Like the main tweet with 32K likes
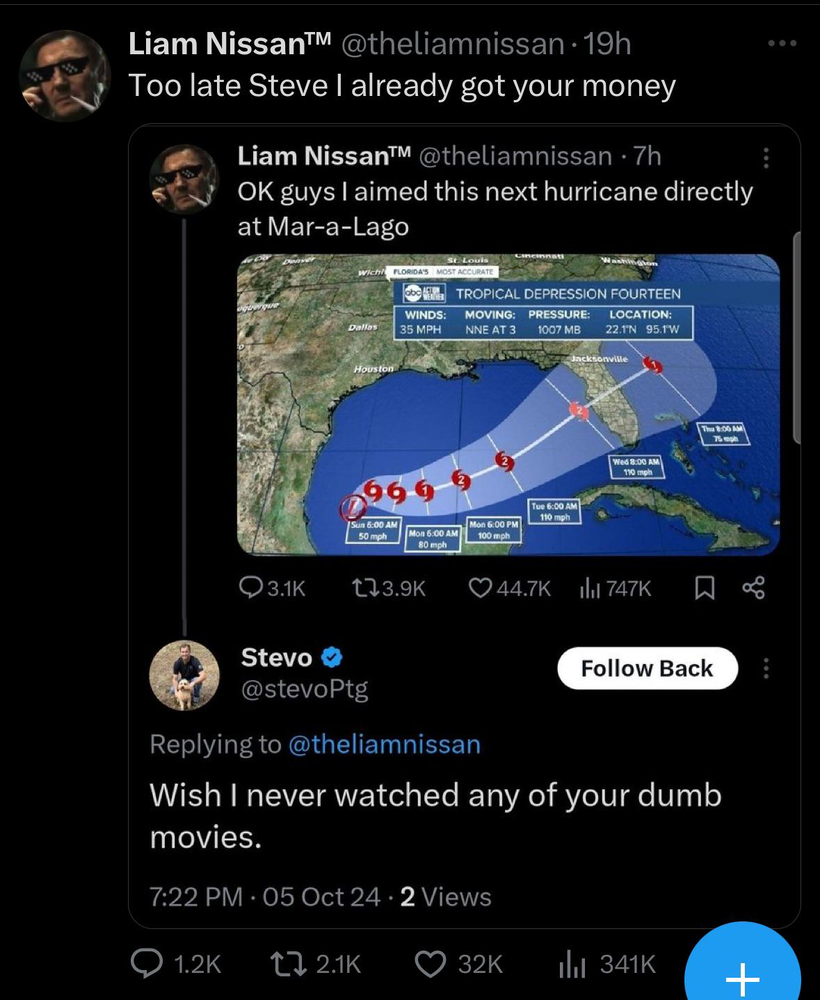This screenshot has height=1000, width=820. 431,963
